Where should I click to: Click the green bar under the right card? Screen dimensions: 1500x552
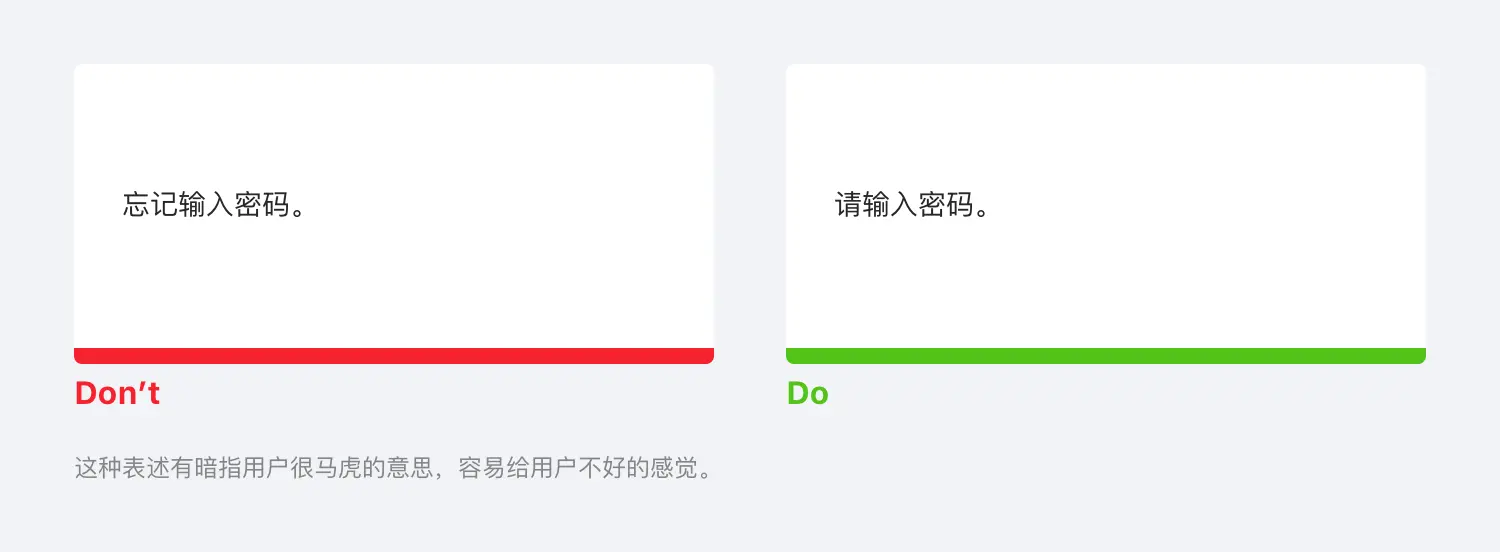point(1106,356)
